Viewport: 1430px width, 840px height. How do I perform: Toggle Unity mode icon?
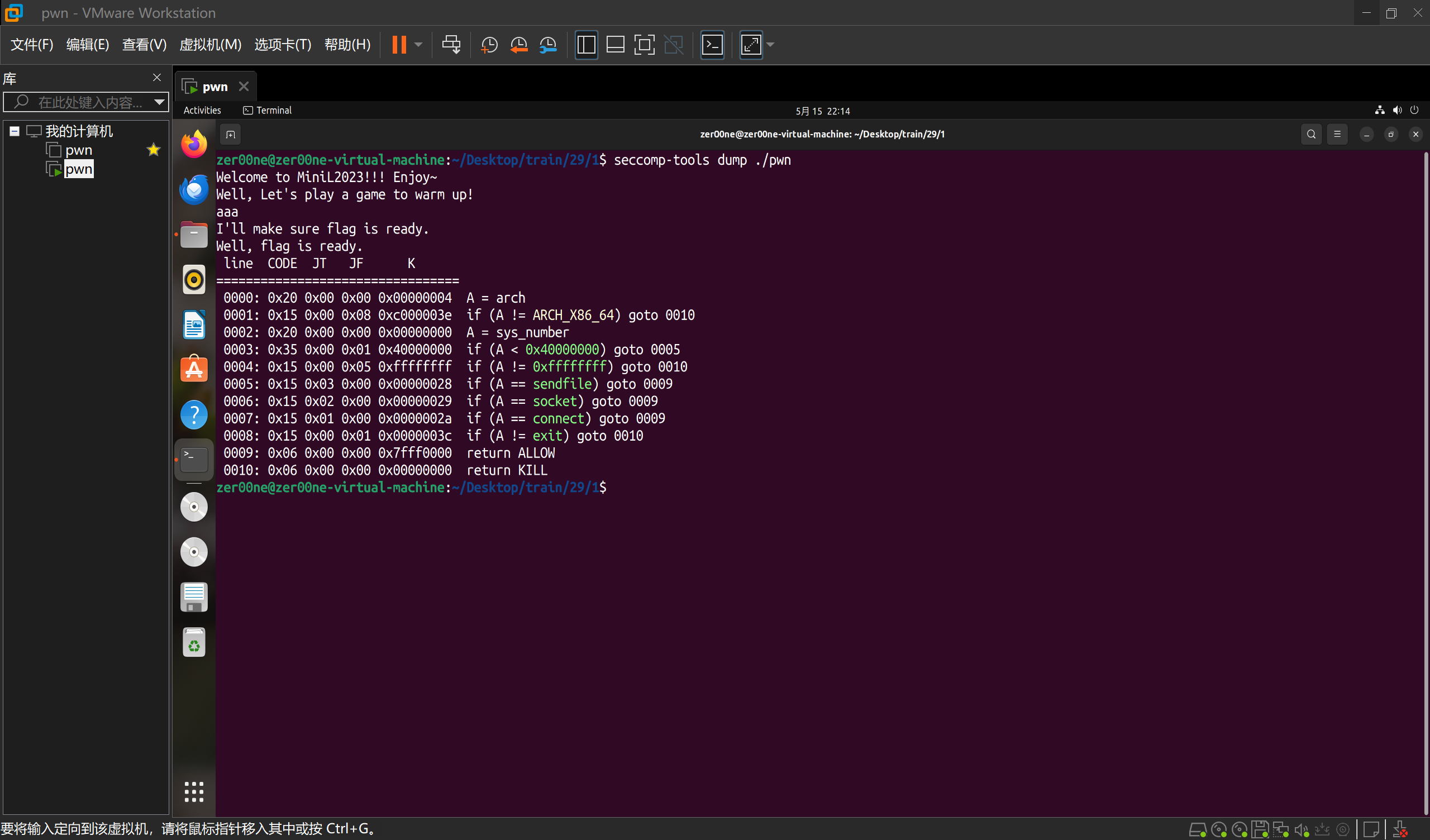click(674, 44)
